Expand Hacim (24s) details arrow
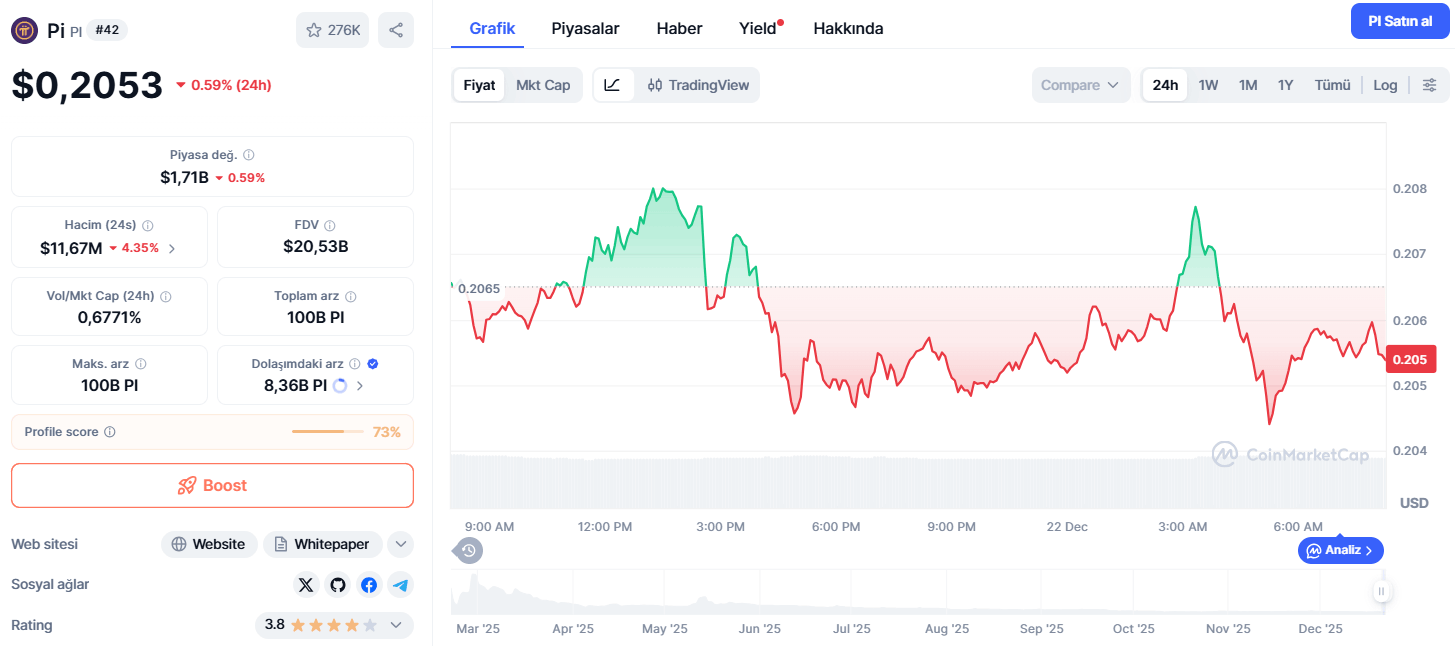This screenshot has height=646, width=1455. pos(172,248)
